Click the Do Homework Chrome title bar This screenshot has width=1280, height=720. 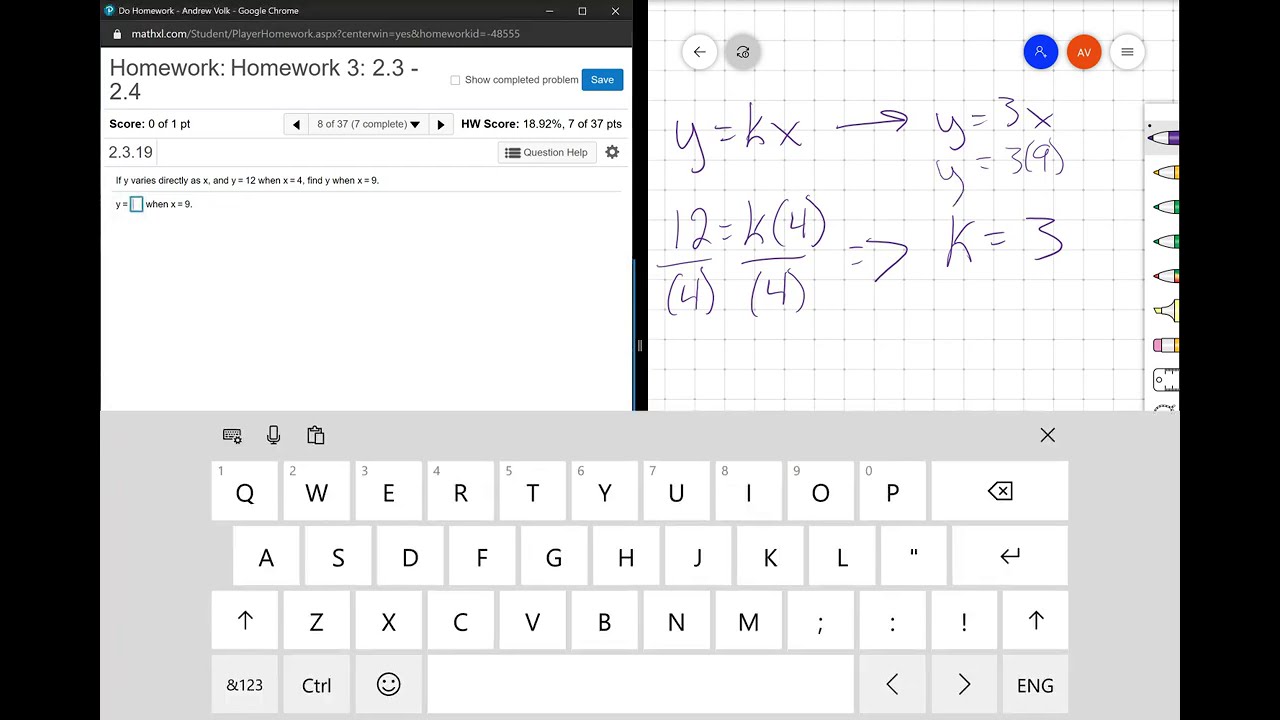point(208,11)
